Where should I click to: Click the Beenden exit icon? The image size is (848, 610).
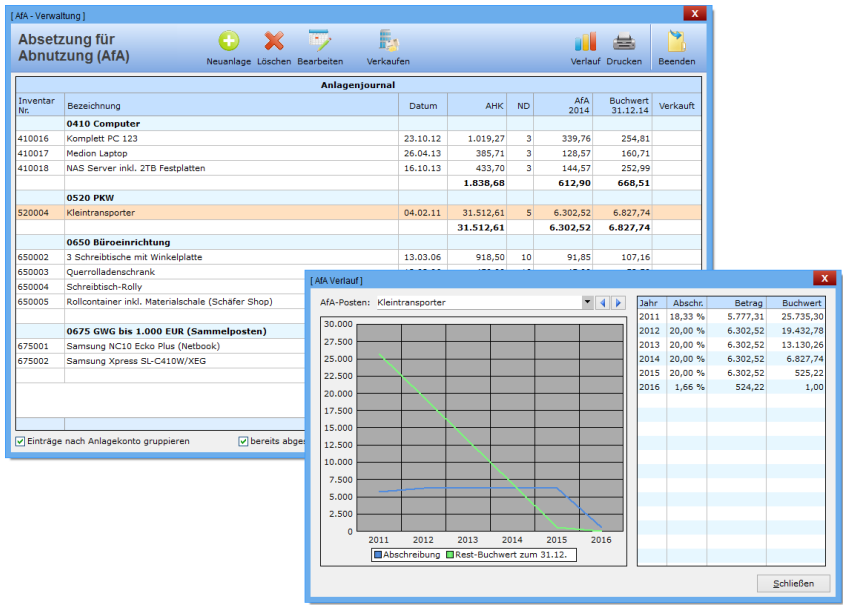[x=676, y=42]
